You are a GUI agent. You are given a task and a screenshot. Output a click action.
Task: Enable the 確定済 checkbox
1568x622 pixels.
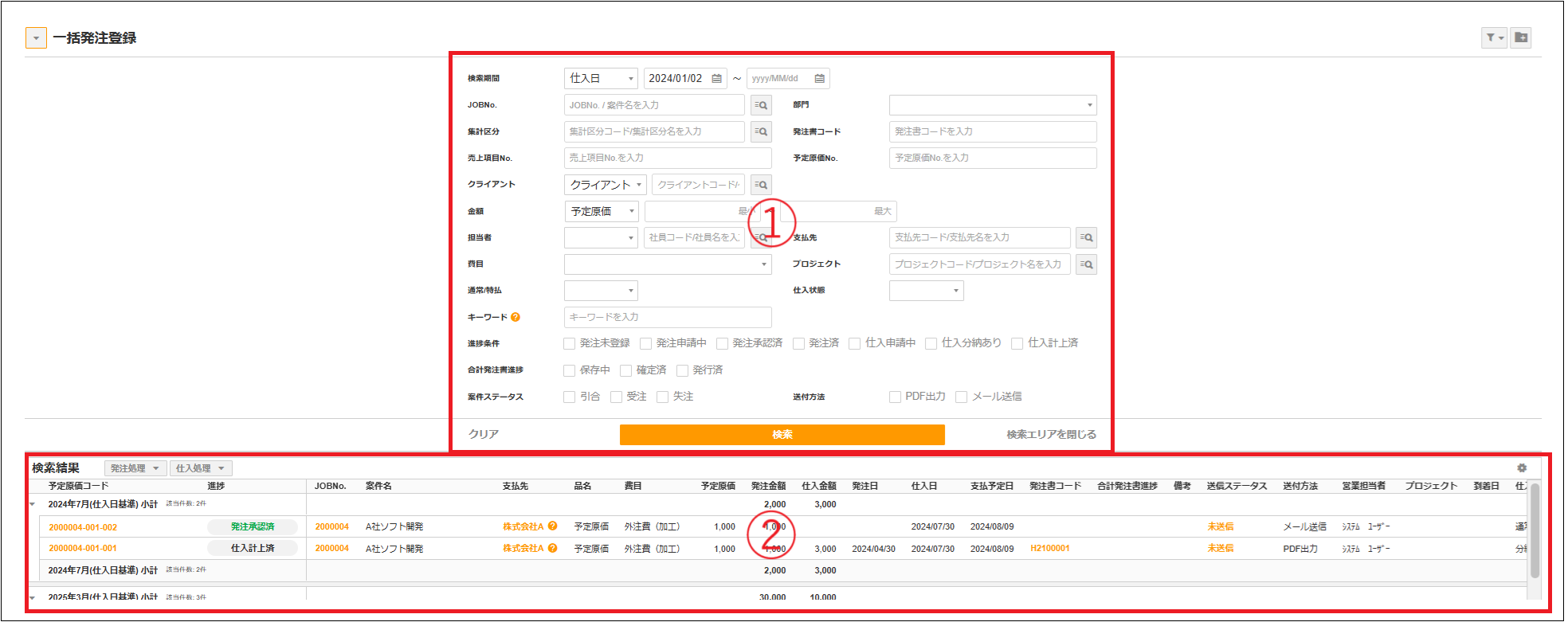(625, 370)
